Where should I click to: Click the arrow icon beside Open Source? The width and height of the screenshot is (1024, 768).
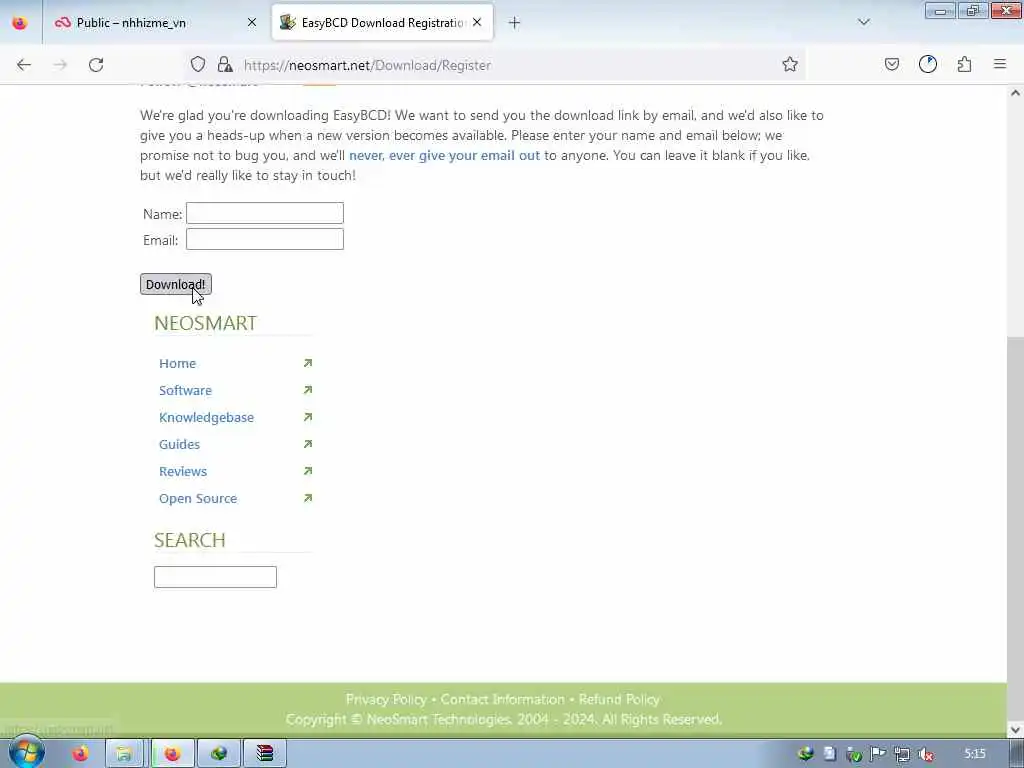[x=308, y=498]
